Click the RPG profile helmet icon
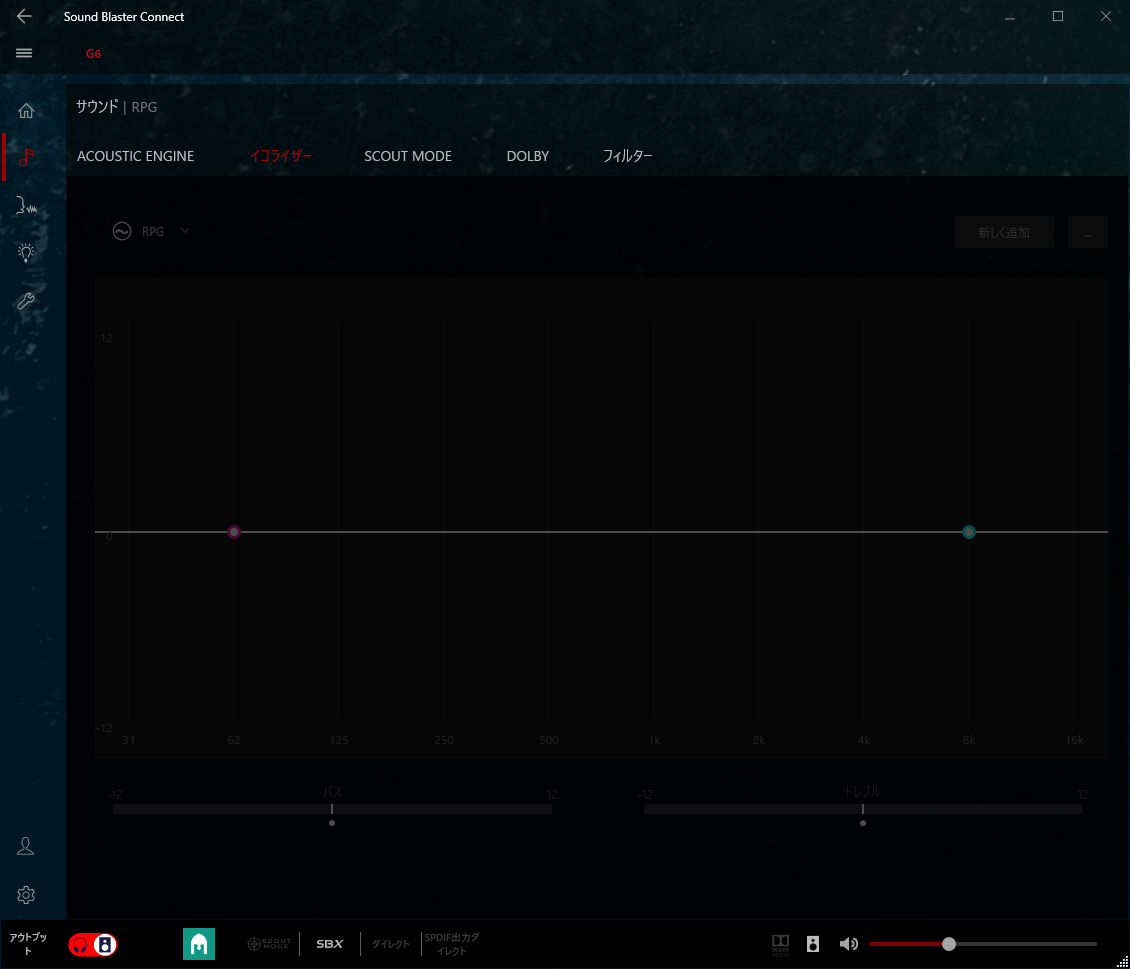This screenshot has width=1130, height=969. point(199,944)
